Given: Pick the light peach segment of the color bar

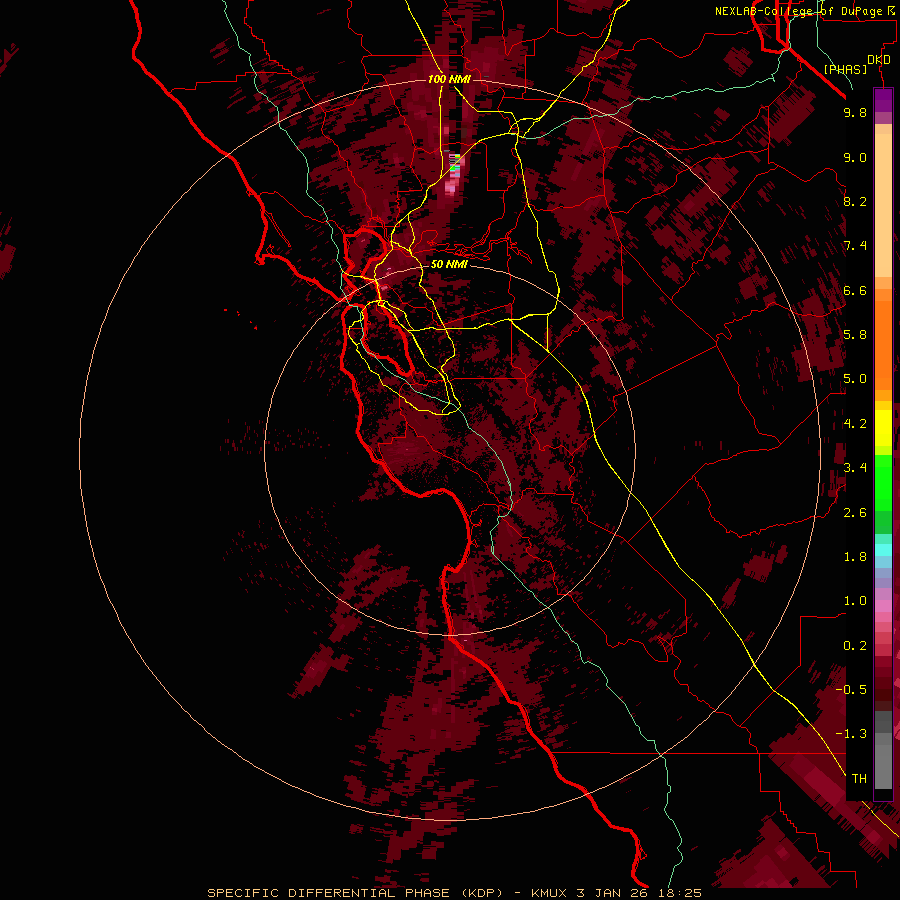Looking at the screenshot, I should [883, 205].
